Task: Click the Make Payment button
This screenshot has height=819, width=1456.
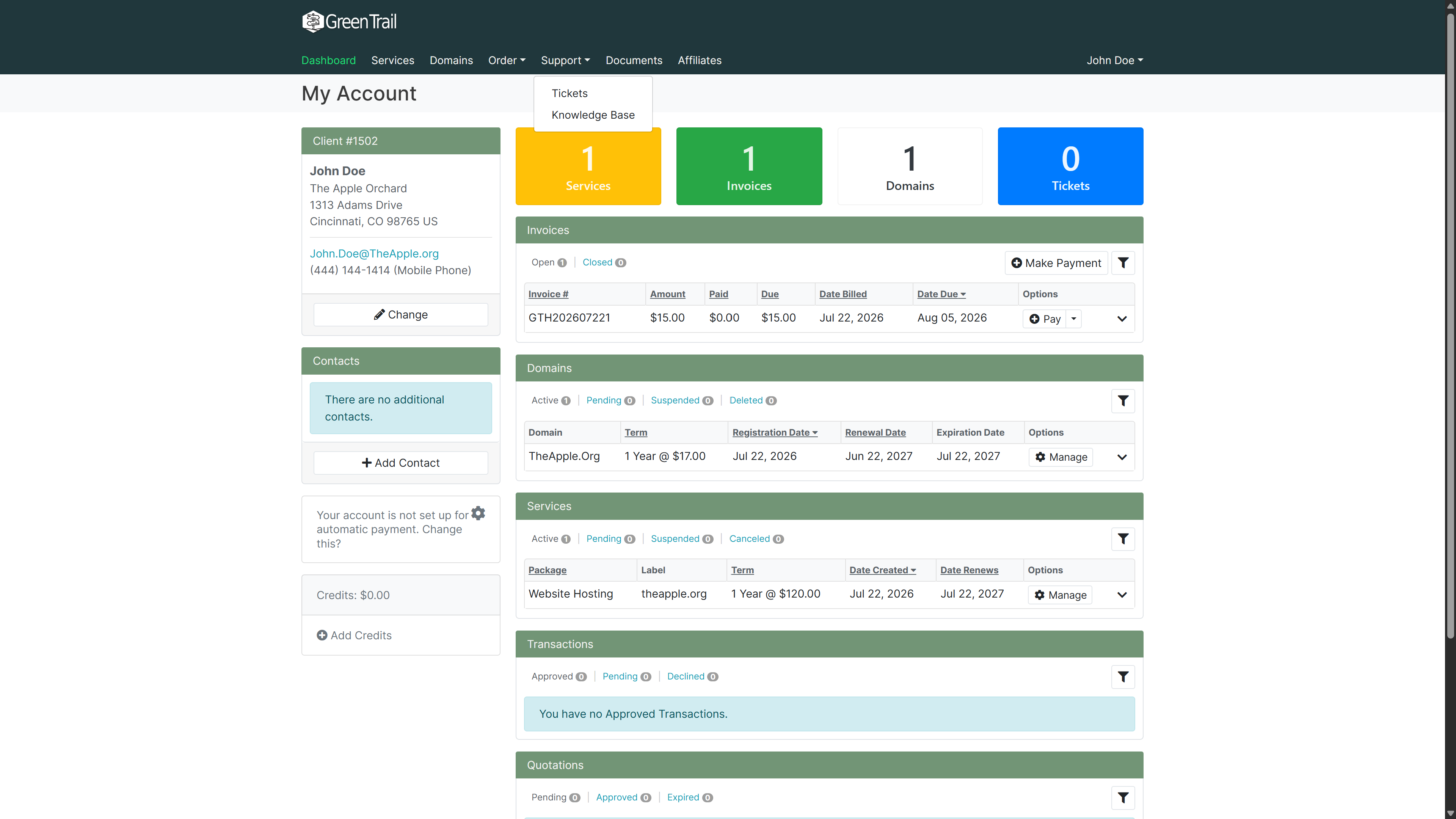Action: click(x=1056, y=263)
